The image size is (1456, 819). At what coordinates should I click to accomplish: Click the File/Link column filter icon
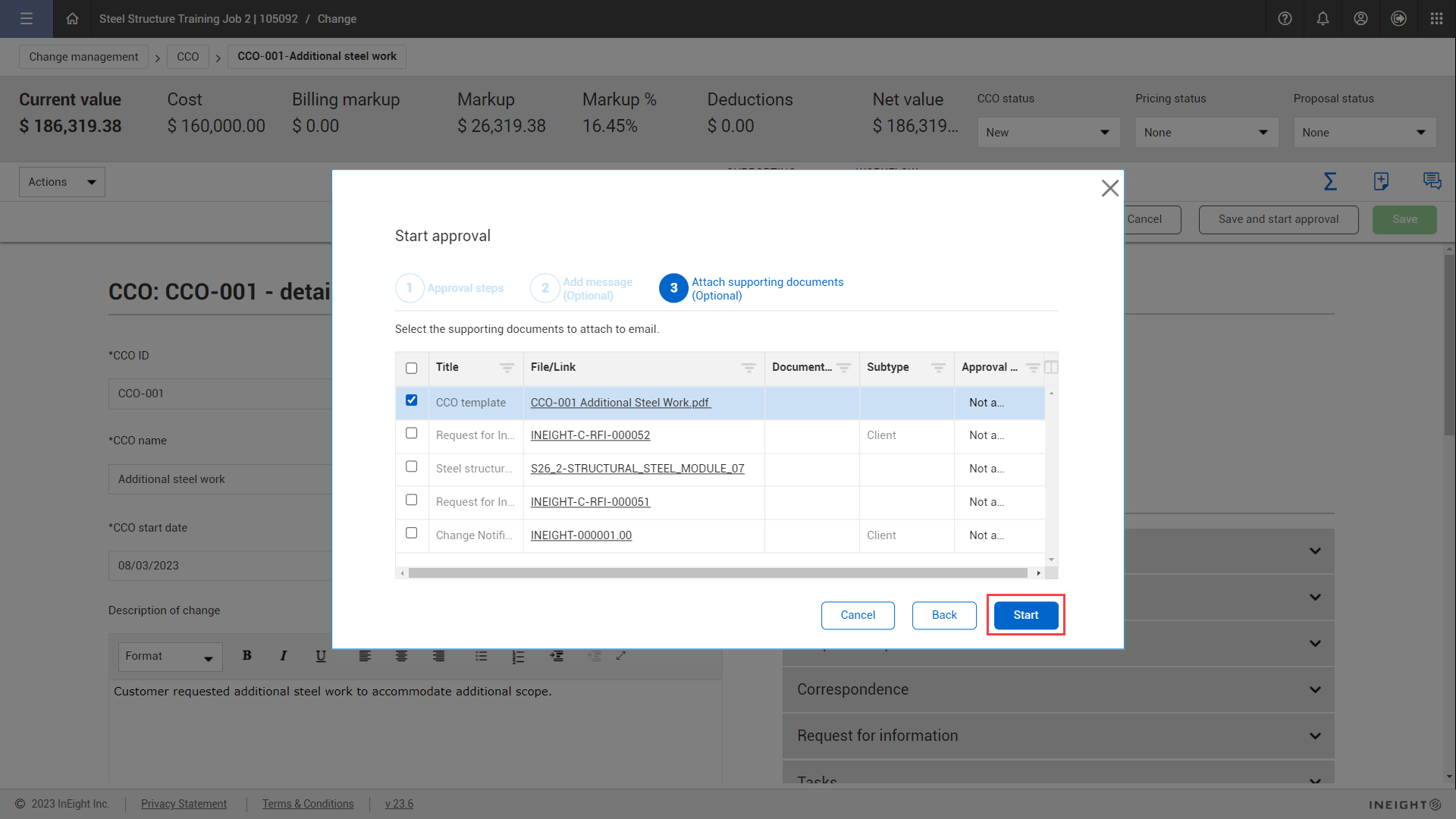point(748,368)
